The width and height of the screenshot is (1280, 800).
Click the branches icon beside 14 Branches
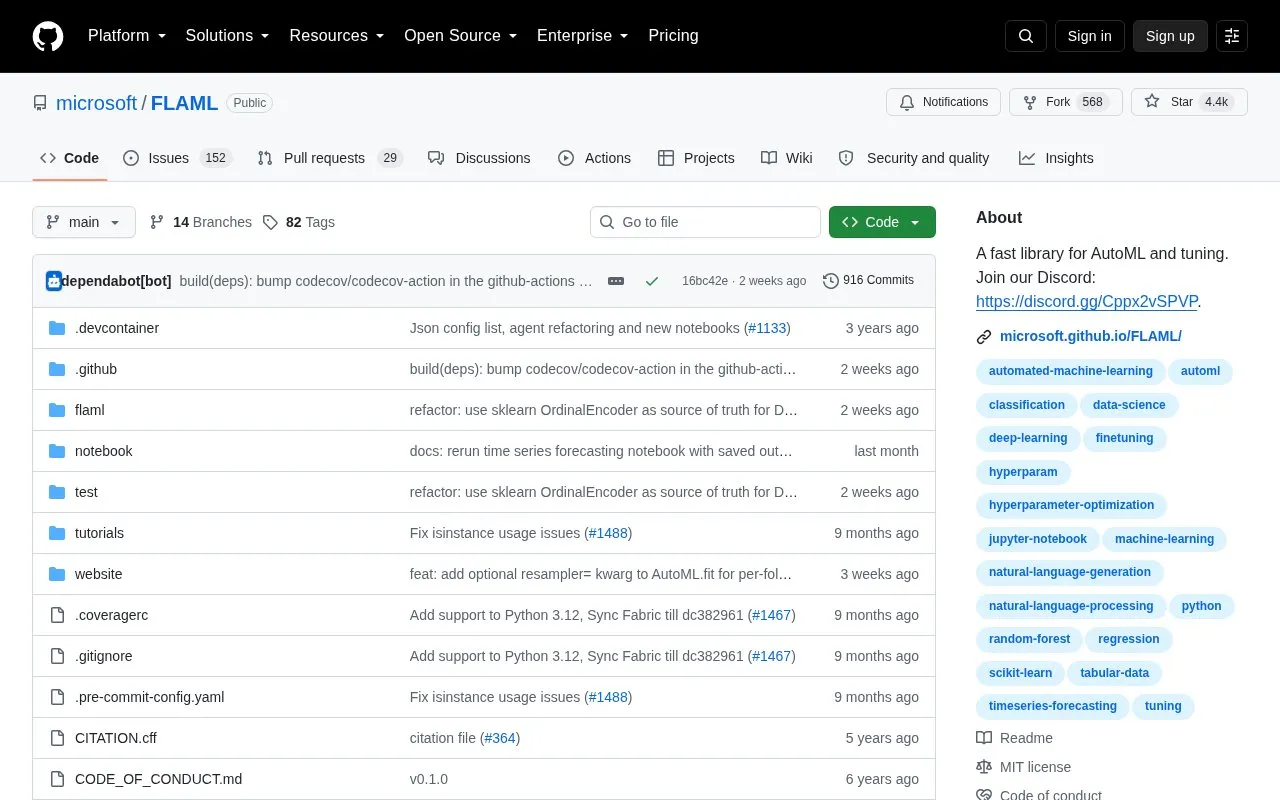[x=157, y=222]
